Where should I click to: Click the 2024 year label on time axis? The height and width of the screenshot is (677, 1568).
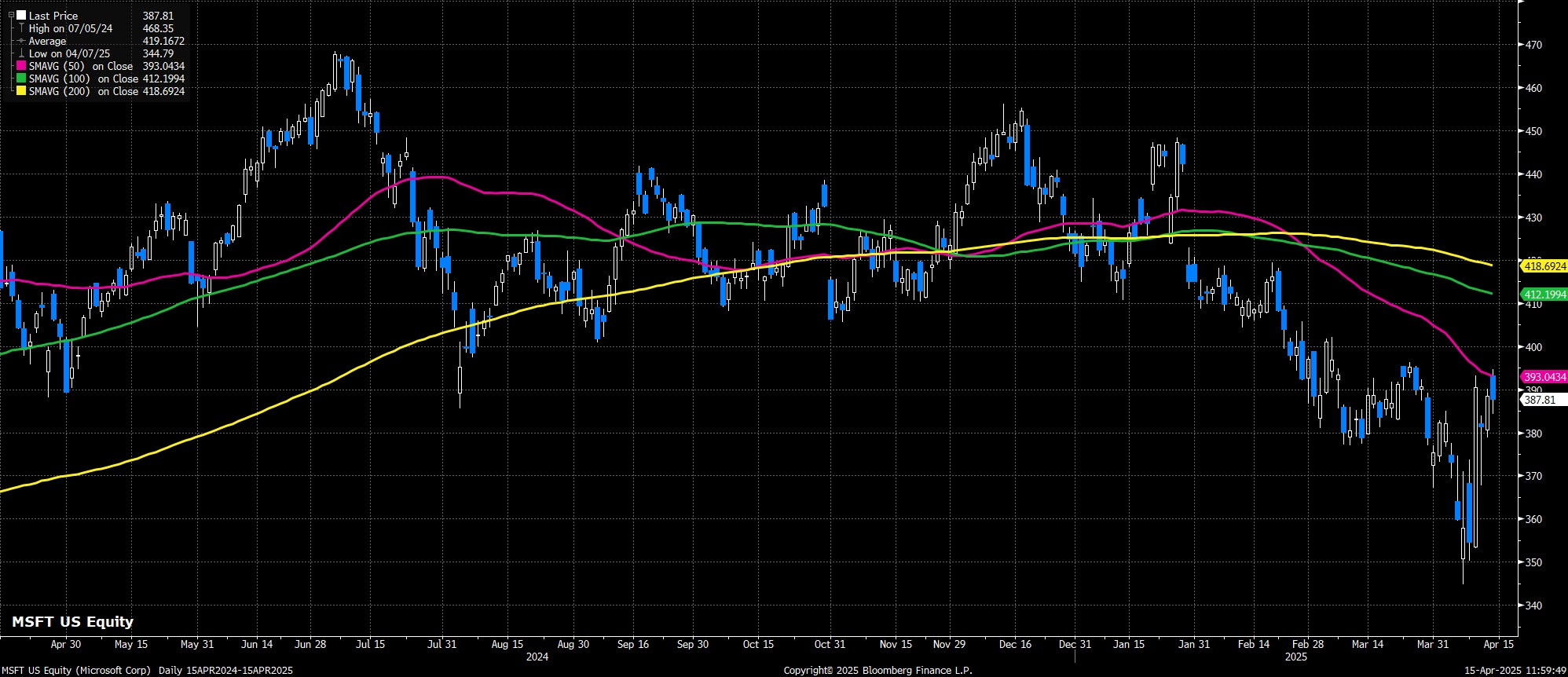tap(537, 656)
